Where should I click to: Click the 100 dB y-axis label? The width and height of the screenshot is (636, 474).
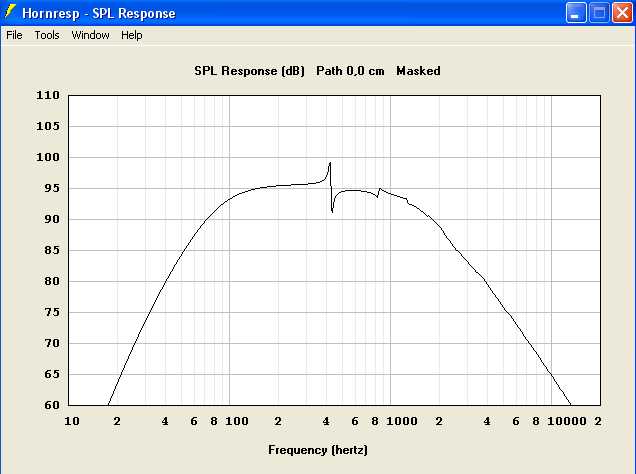tap(48, 157)
